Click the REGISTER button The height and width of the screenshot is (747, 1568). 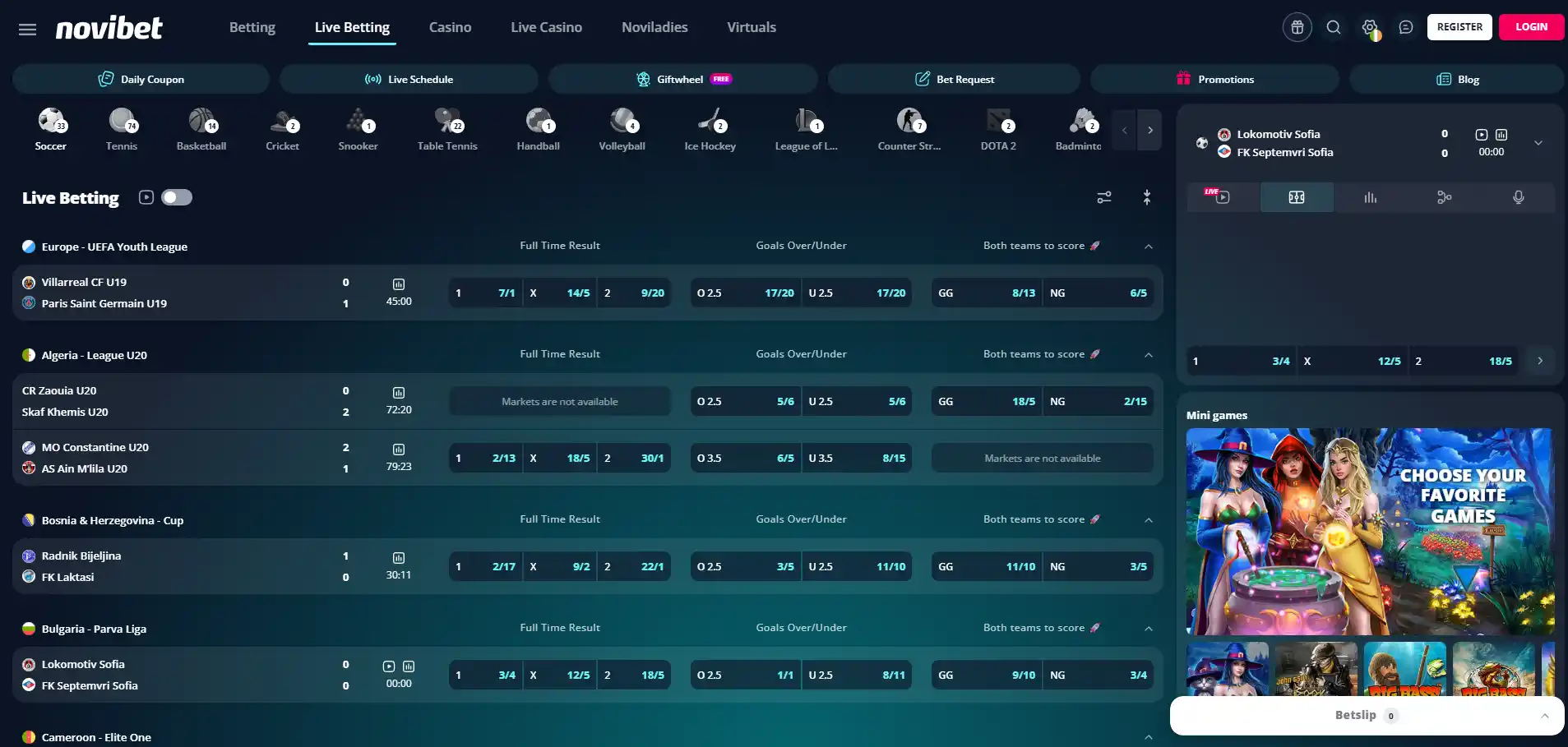(1459, 27)
